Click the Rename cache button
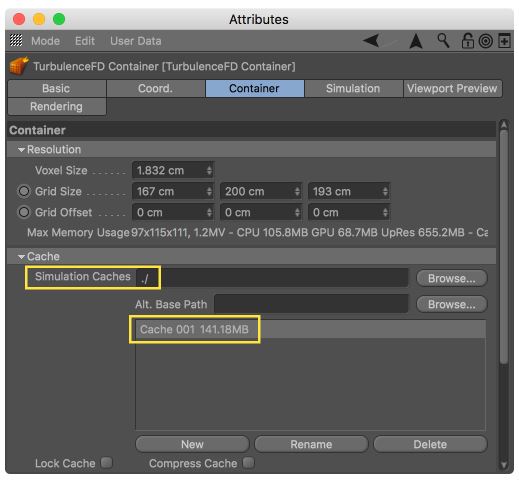Viewport: 519px width, 480px height. pyautogui.click(x=311, y=444)
